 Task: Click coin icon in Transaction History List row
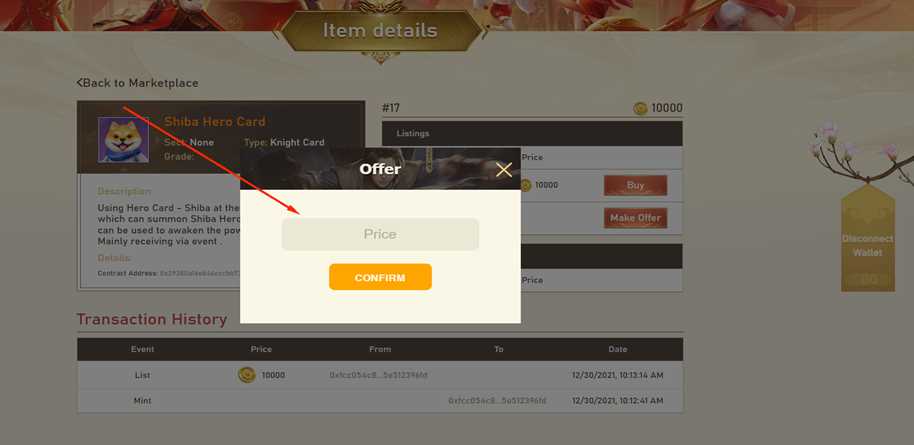[247, 375]
